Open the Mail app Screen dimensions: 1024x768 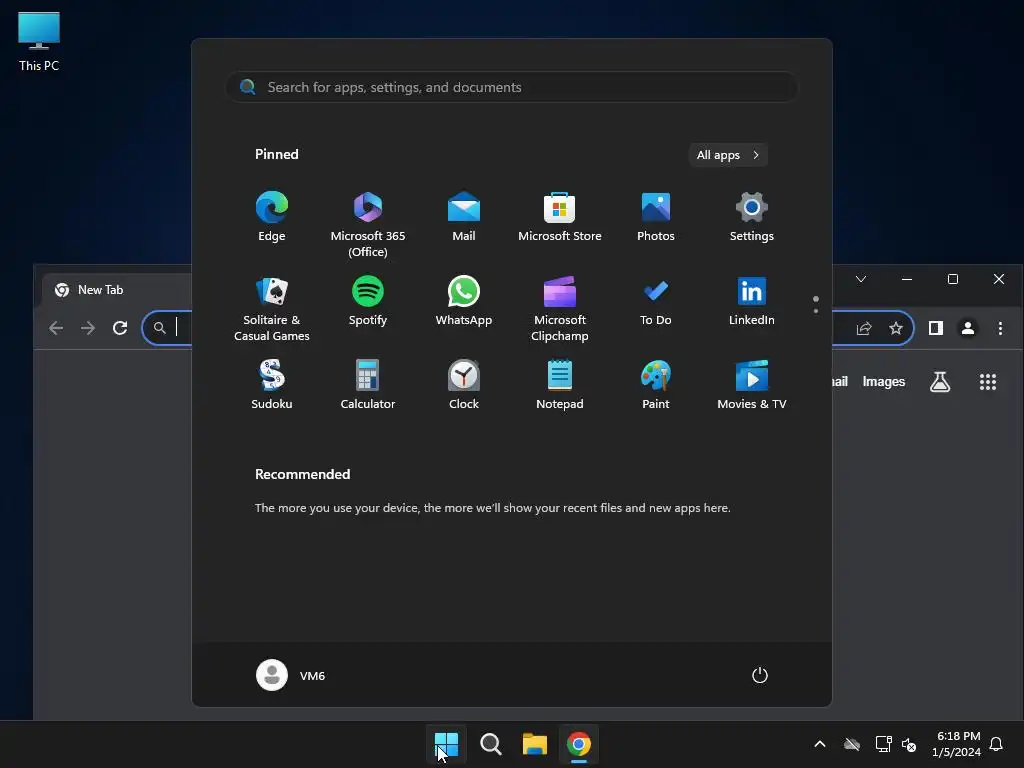click(464, 217)
